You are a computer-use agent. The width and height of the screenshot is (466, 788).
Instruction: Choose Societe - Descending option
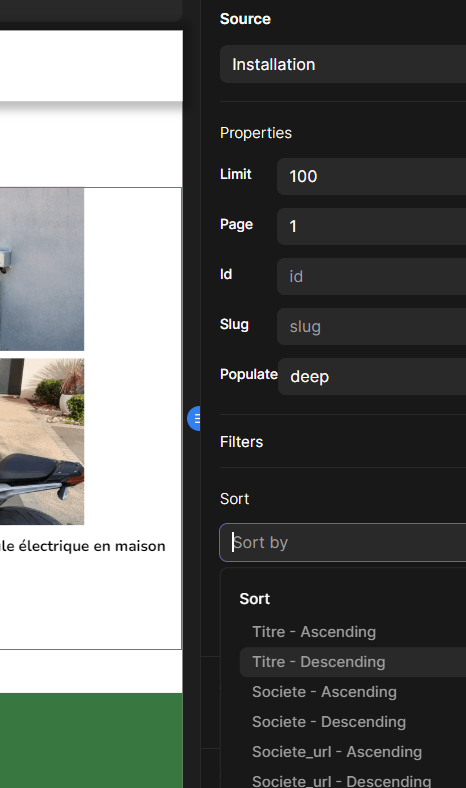[329, 722]
